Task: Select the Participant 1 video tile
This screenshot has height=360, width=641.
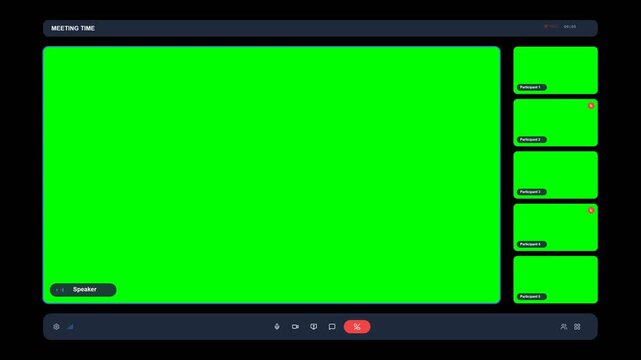Action: pos(556,70)
